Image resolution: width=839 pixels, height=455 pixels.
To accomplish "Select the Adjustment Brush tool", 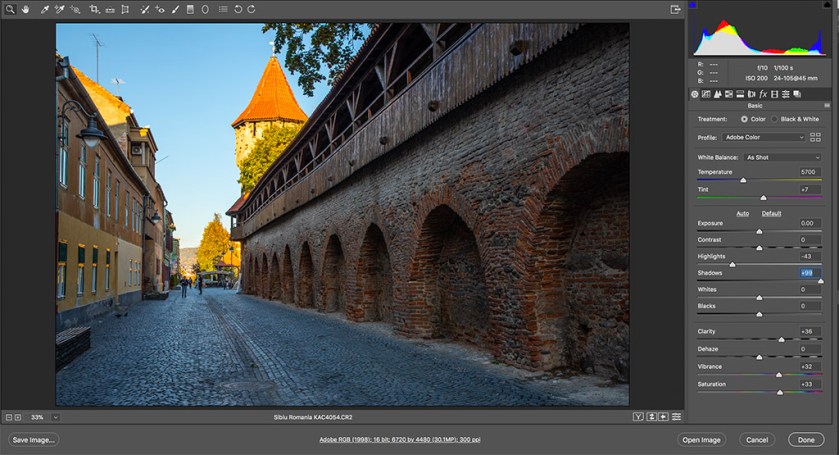I will point(175,9).
